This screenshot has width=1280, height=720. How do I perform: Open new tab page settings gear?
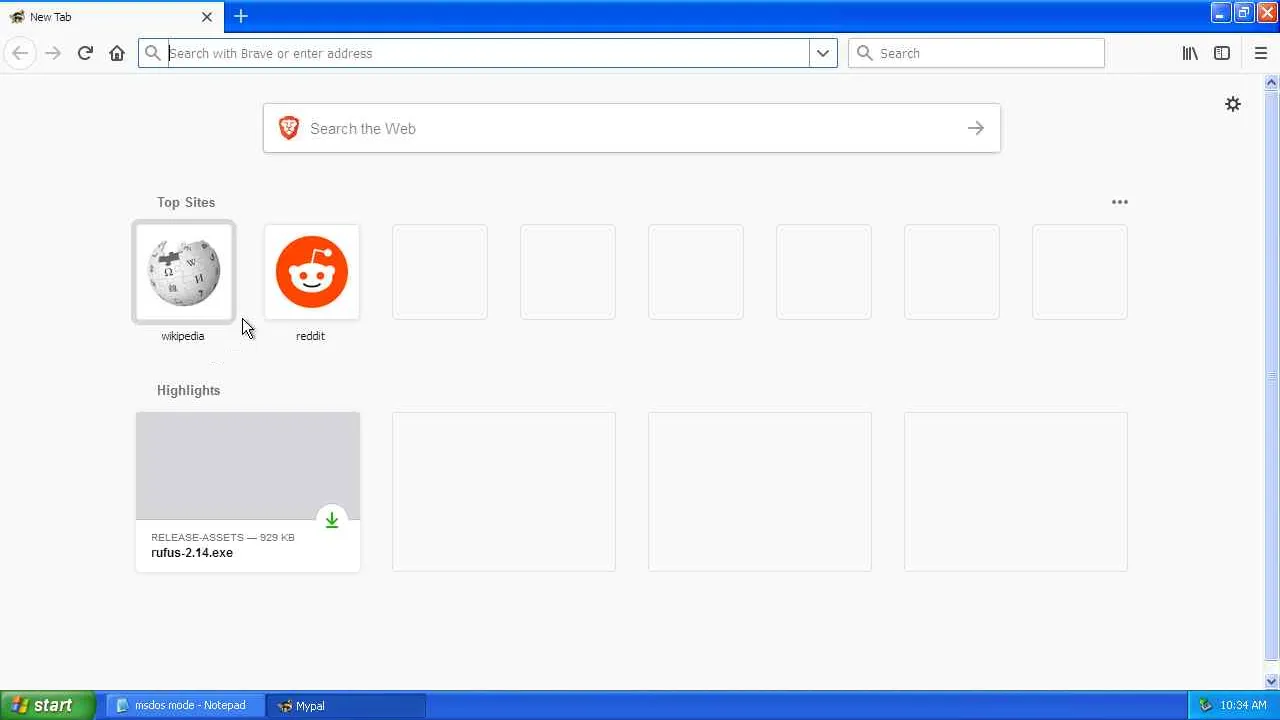1233,104
